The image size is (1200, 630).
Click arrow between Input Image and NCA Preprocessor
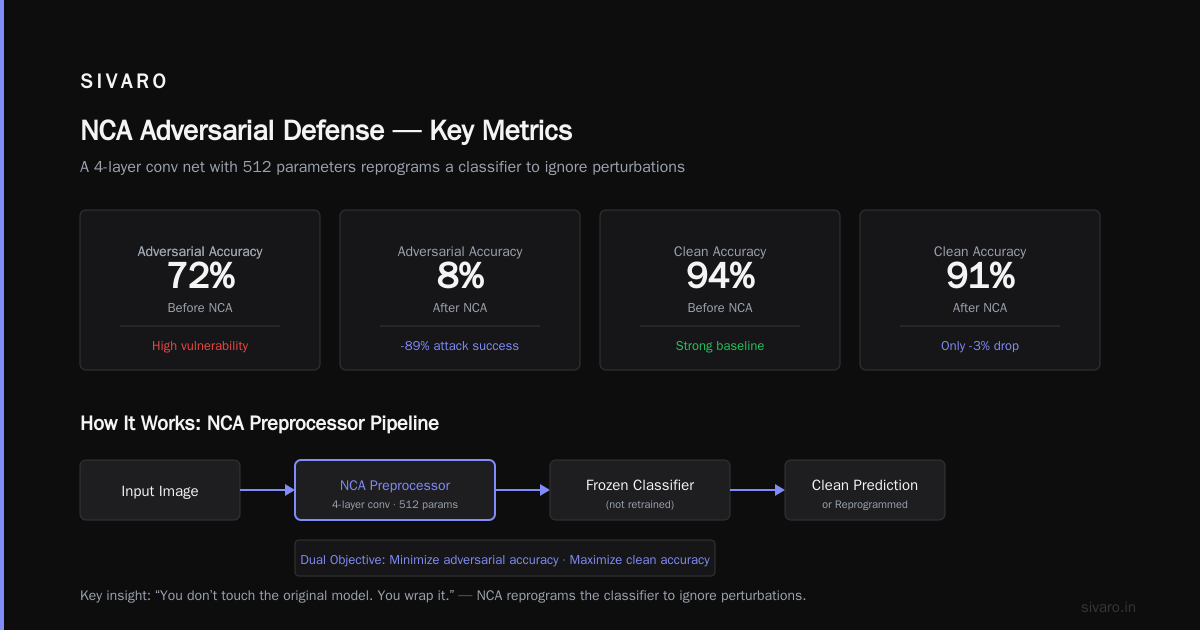[267, 490]
